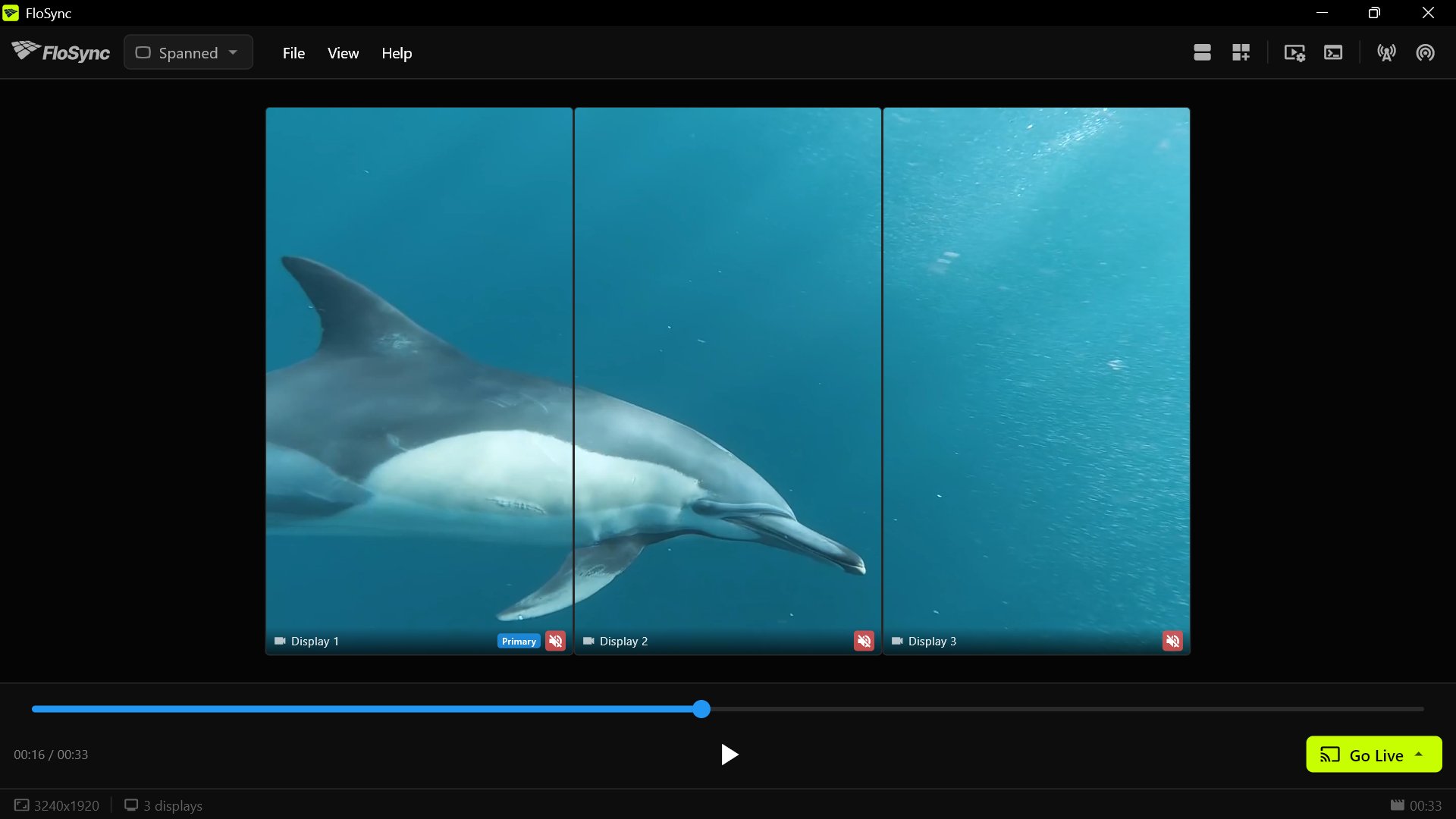Open the File menu

click(293, 53)
